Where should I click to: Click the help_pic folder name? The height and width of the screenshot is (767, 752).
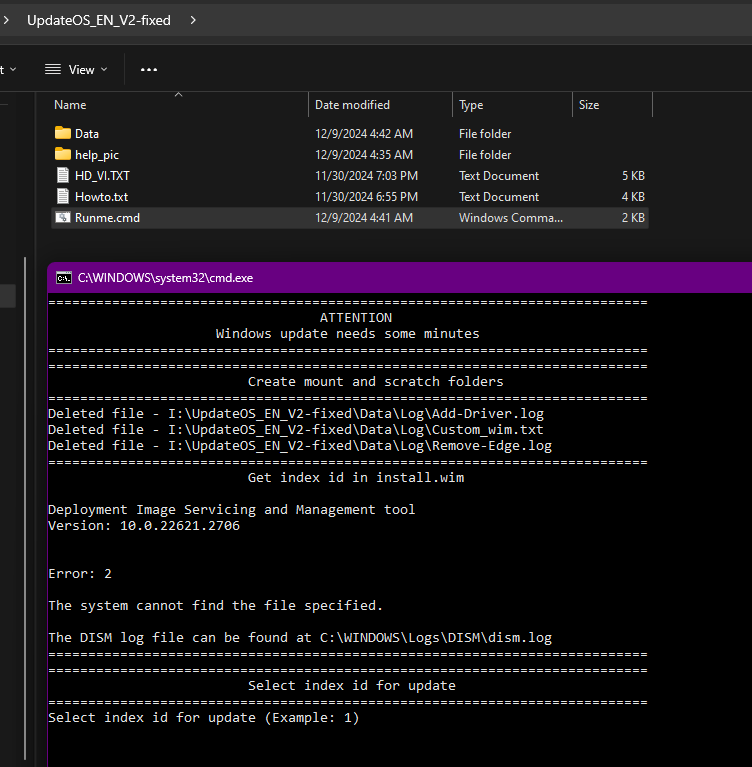coord(96,155)
